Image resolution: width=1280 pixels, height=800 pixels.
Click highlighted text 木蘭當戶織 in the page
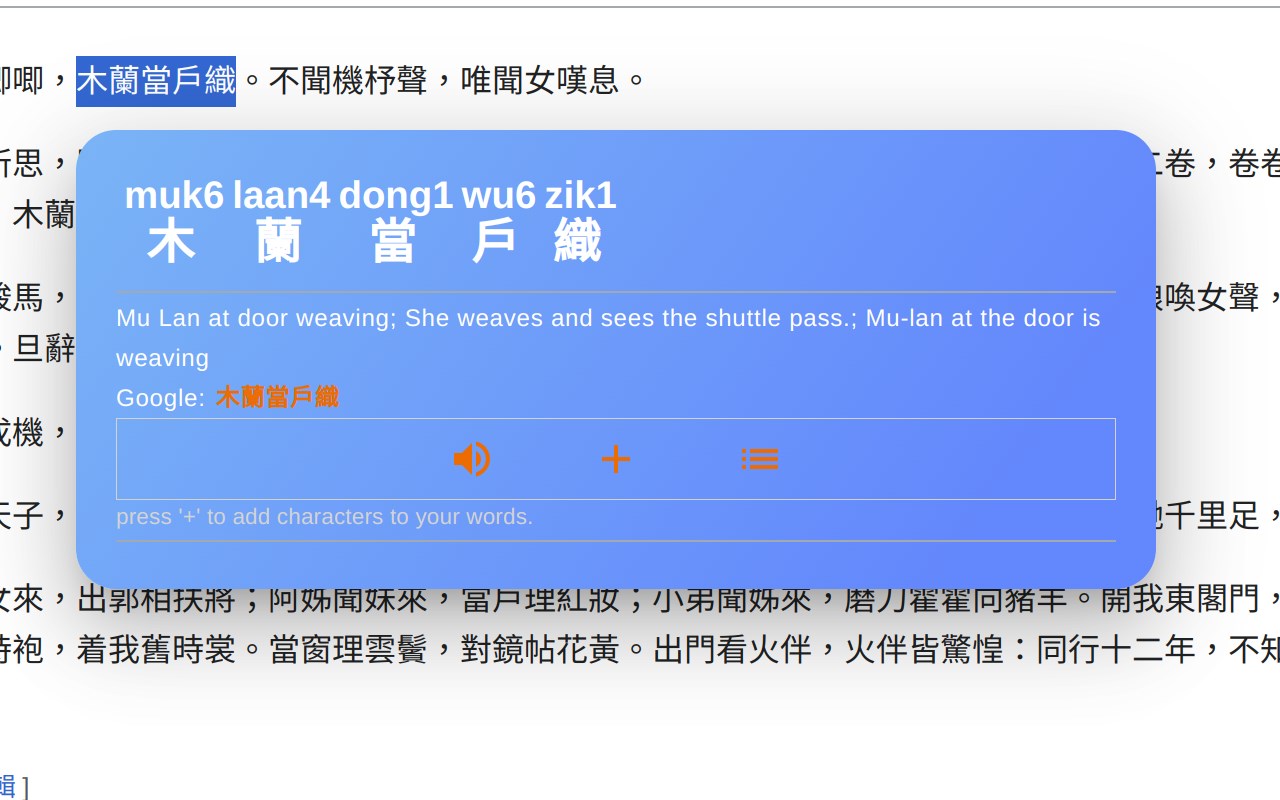coord(156,80)
